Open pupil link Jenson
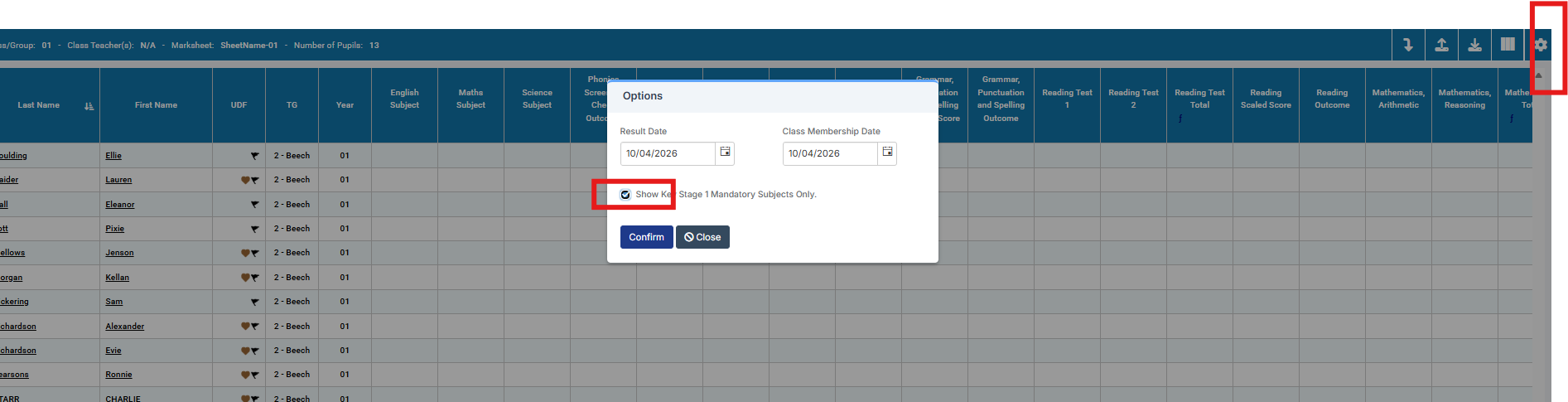 tap(119, 253)
